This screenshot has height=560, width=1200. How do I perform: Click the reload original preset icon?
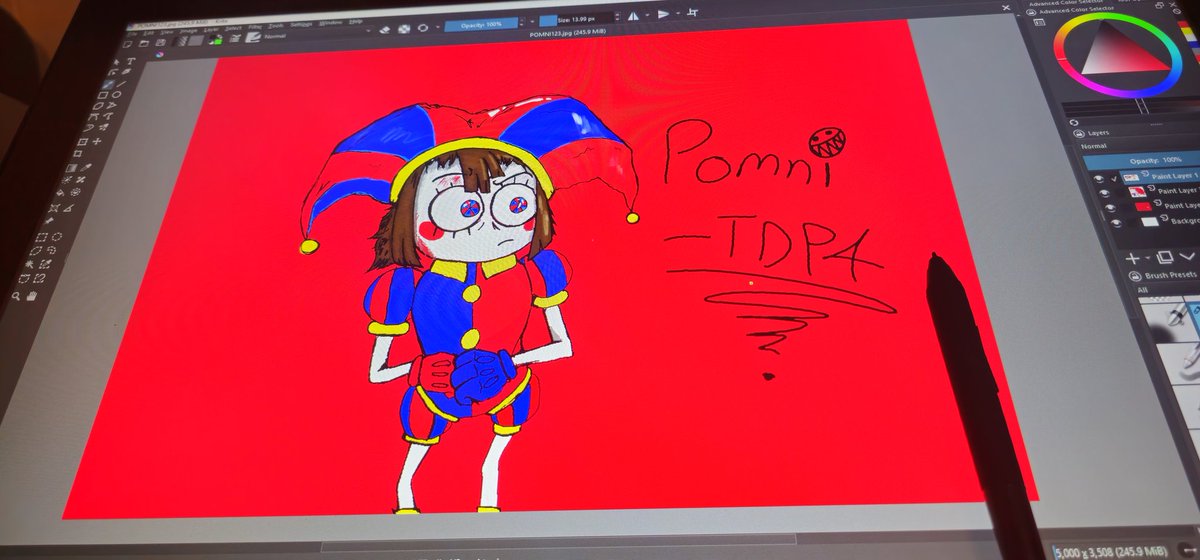(423, 28)
